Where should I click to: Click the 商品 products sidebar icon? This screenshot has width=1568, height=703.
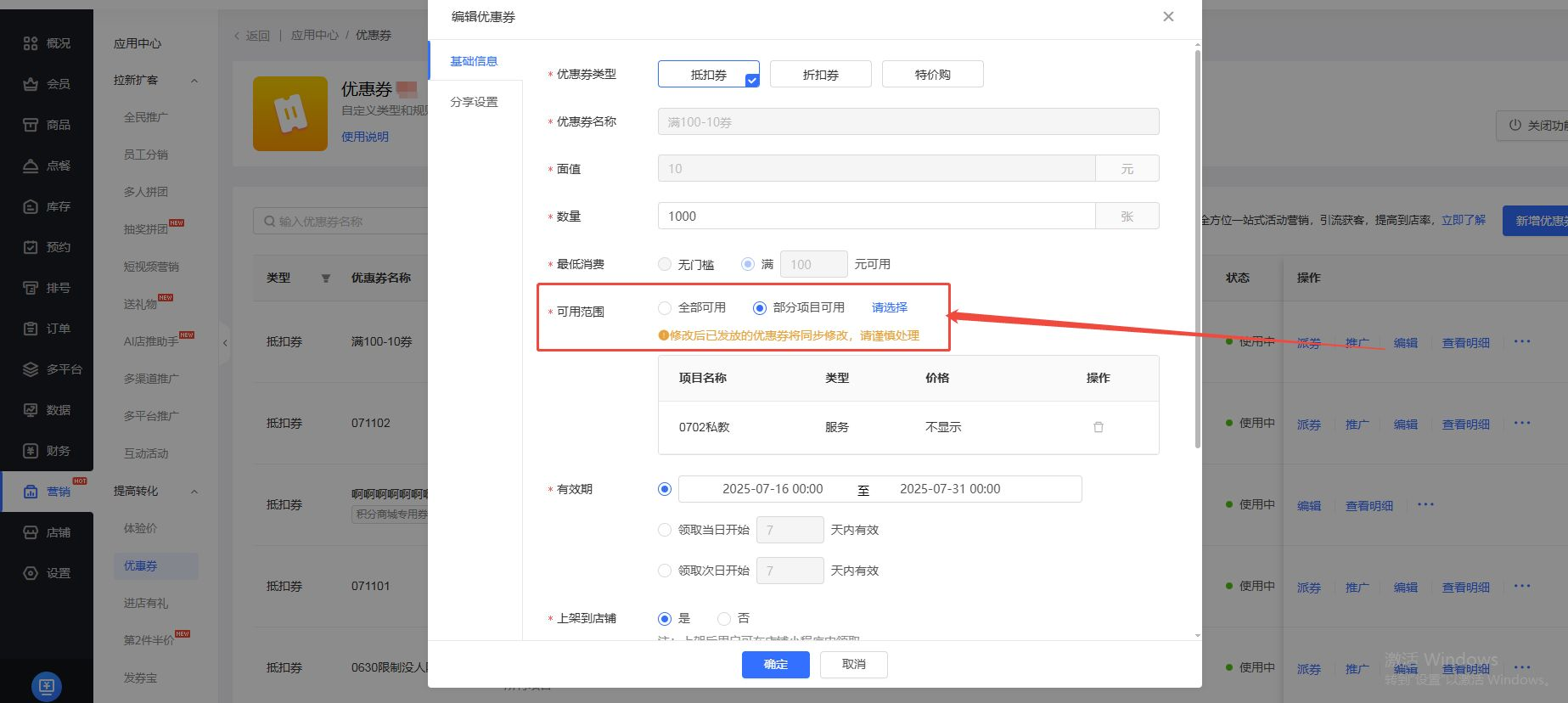coord(31,125)
